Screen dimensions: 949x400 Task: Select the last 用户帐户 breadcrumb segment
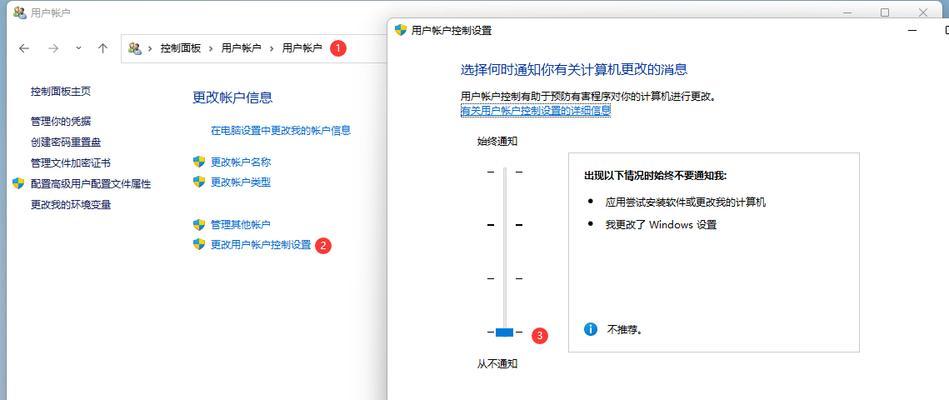(302, 48)
